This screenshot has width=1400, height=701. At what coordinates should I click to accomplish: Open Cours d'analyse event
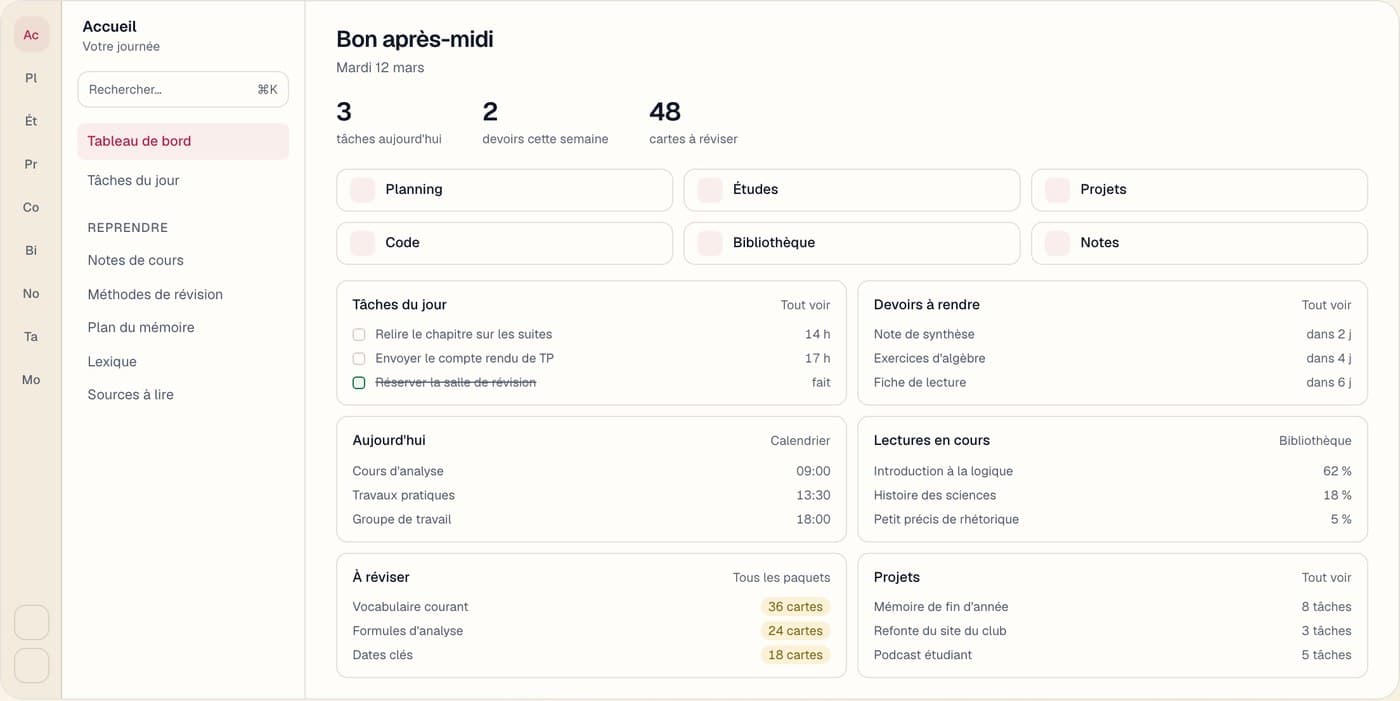click(x=591, y=471)
